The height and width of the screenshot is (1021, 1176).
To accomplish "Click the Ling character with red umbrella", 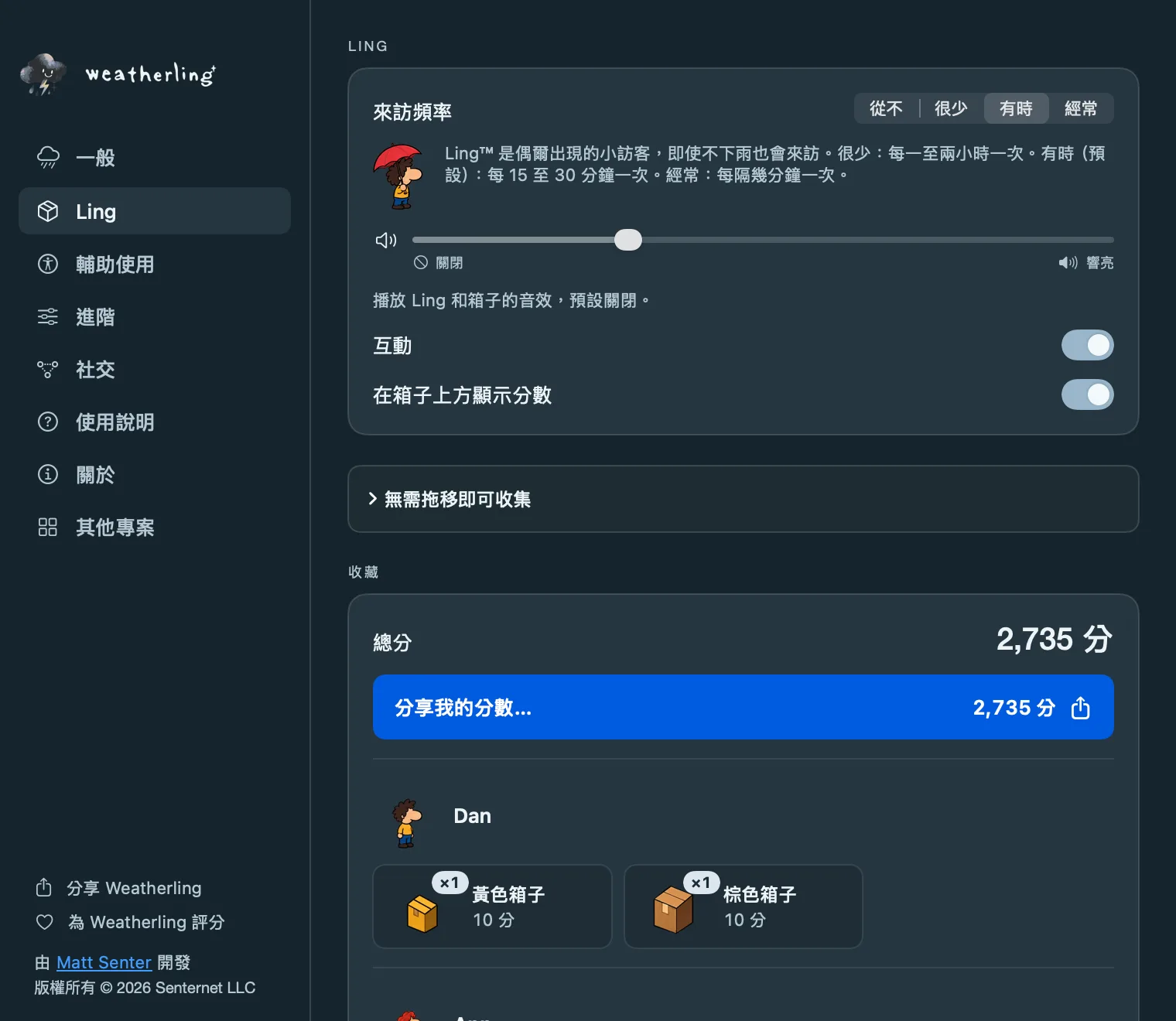I will [399, 176].
